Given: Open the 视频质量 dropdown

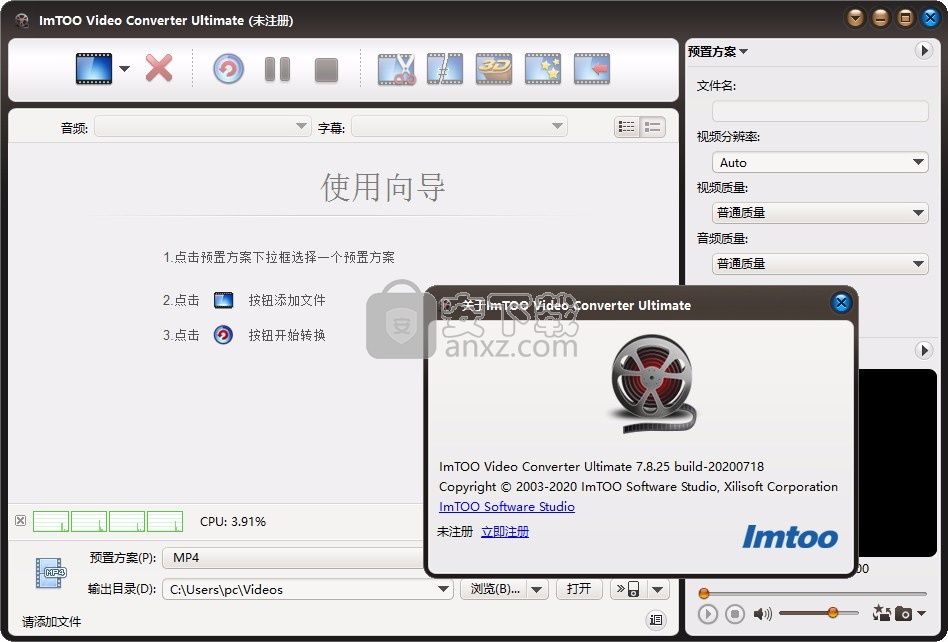Looking at the screenshot, I should (x=820, y=213).
